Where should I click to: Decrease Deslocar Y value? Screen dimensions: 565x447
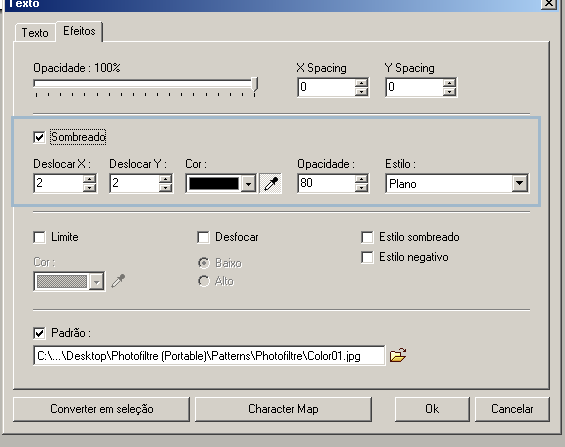point(165,187)
